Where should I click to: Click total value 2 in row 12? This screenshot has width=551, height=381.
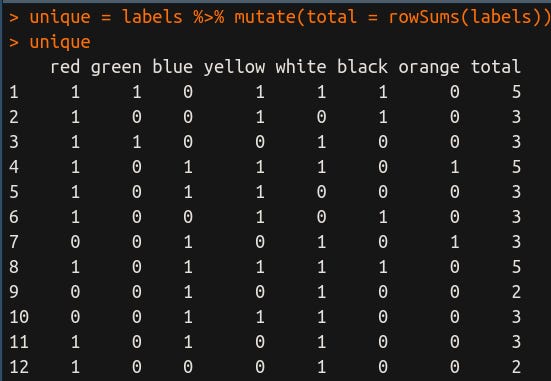click(516, 367)
